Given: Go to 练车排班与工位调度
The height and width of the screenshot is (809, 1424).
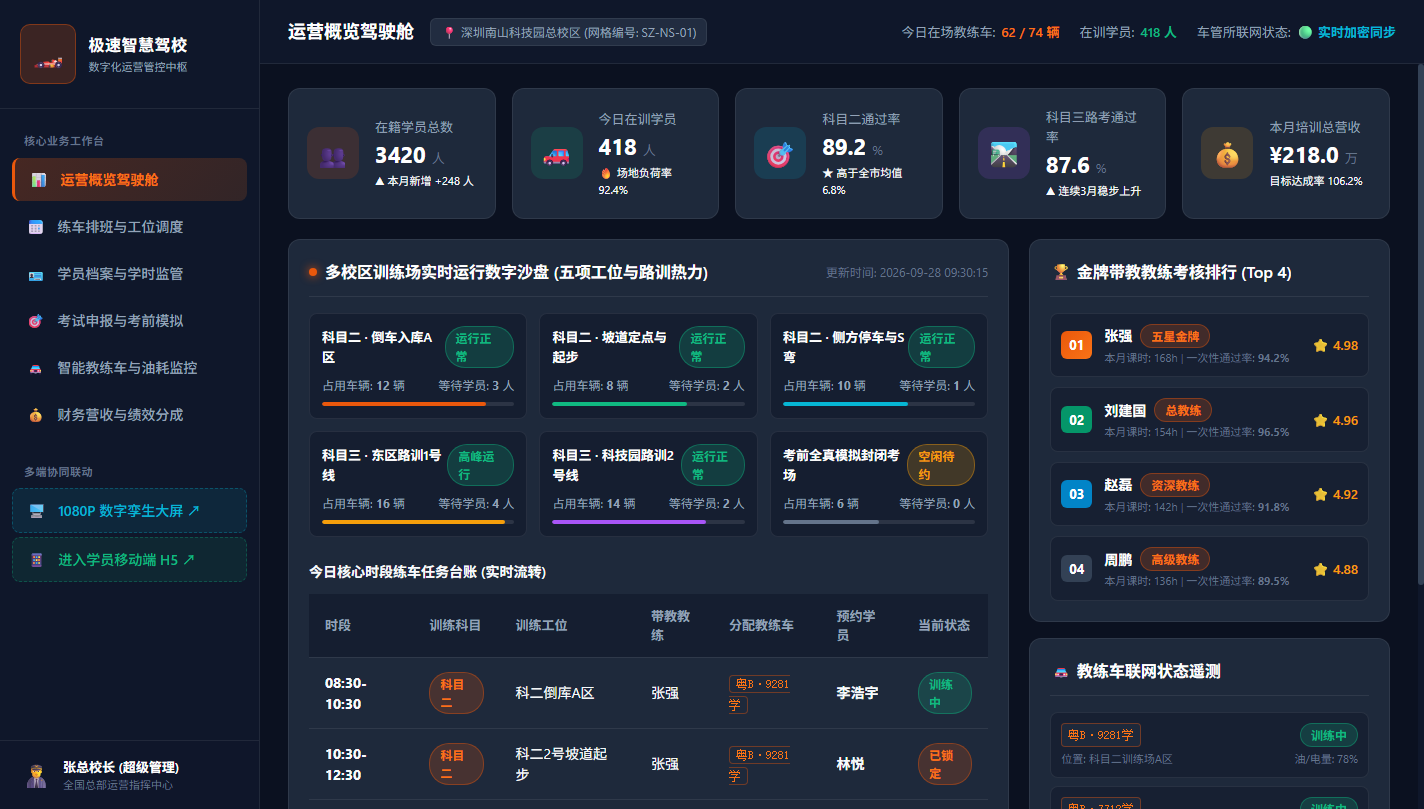Looking at the screenshot, I should coord(130,227).
